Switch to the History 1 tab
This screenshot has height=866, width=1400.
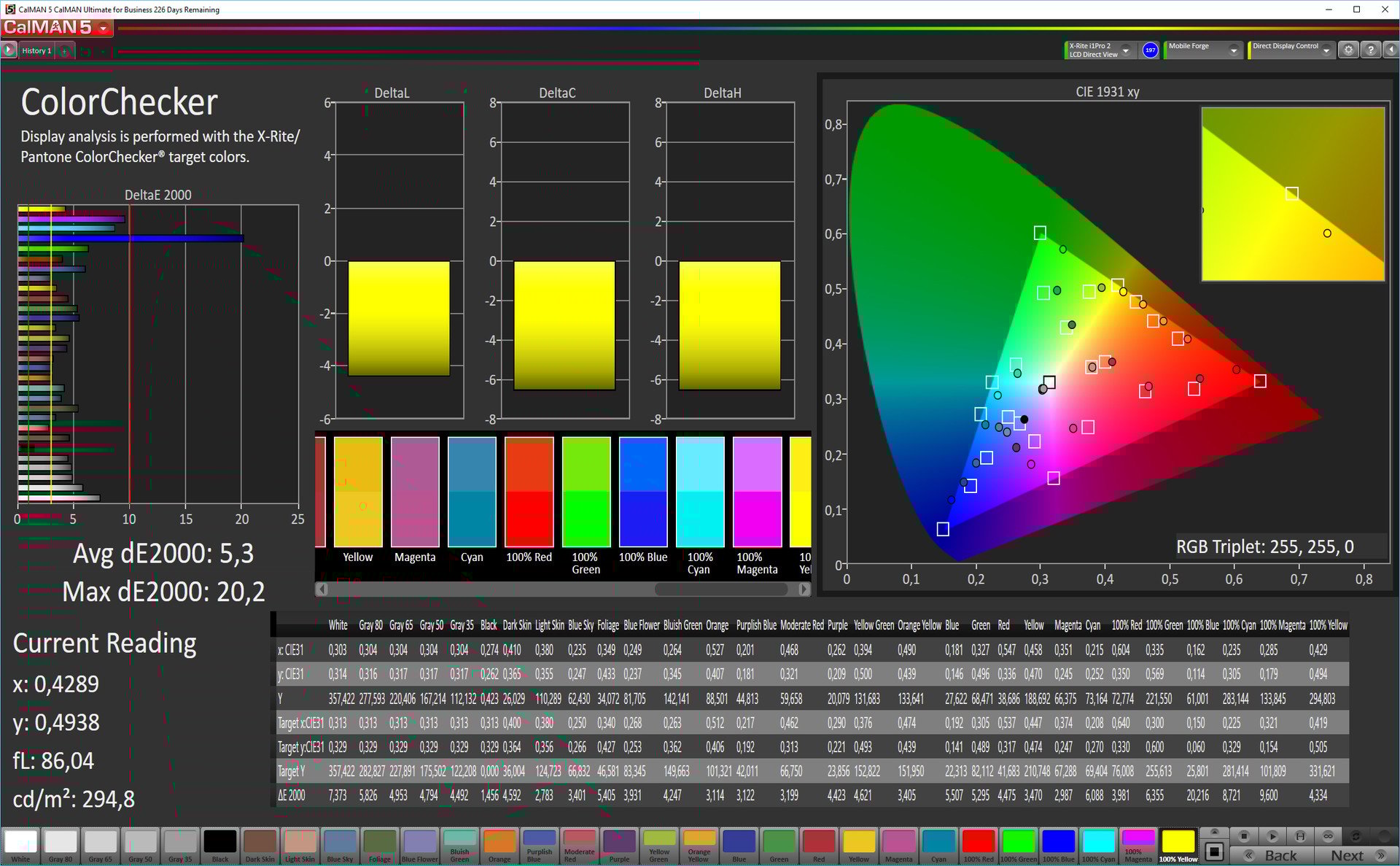point(36,51)
